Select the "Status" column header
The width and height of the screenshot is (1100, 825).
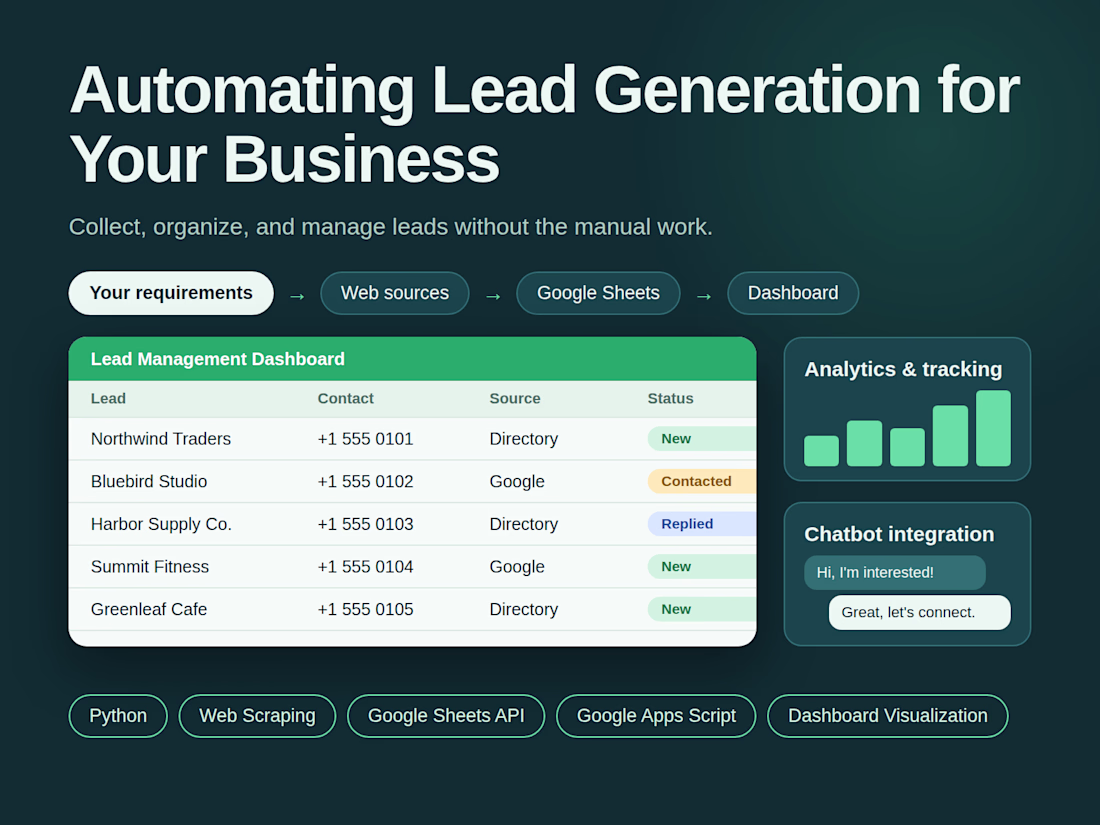tap(670, 398)
